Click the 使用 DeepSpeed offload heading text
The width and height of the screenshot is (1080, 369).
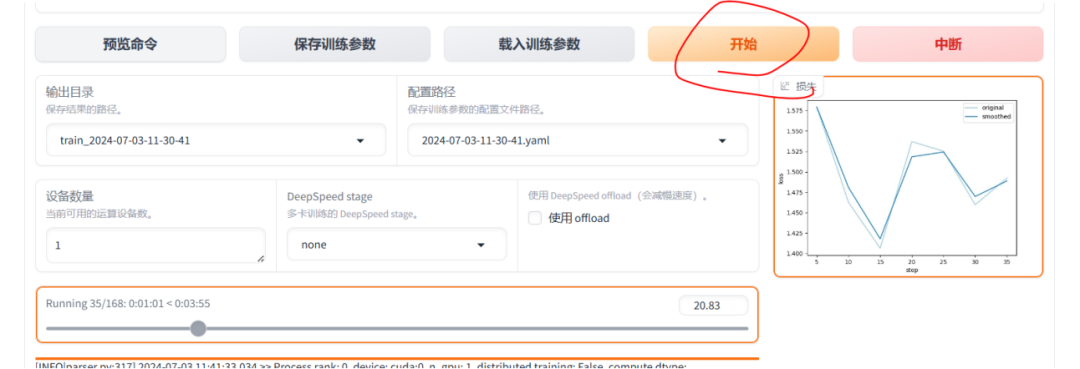tap(619, 196)
